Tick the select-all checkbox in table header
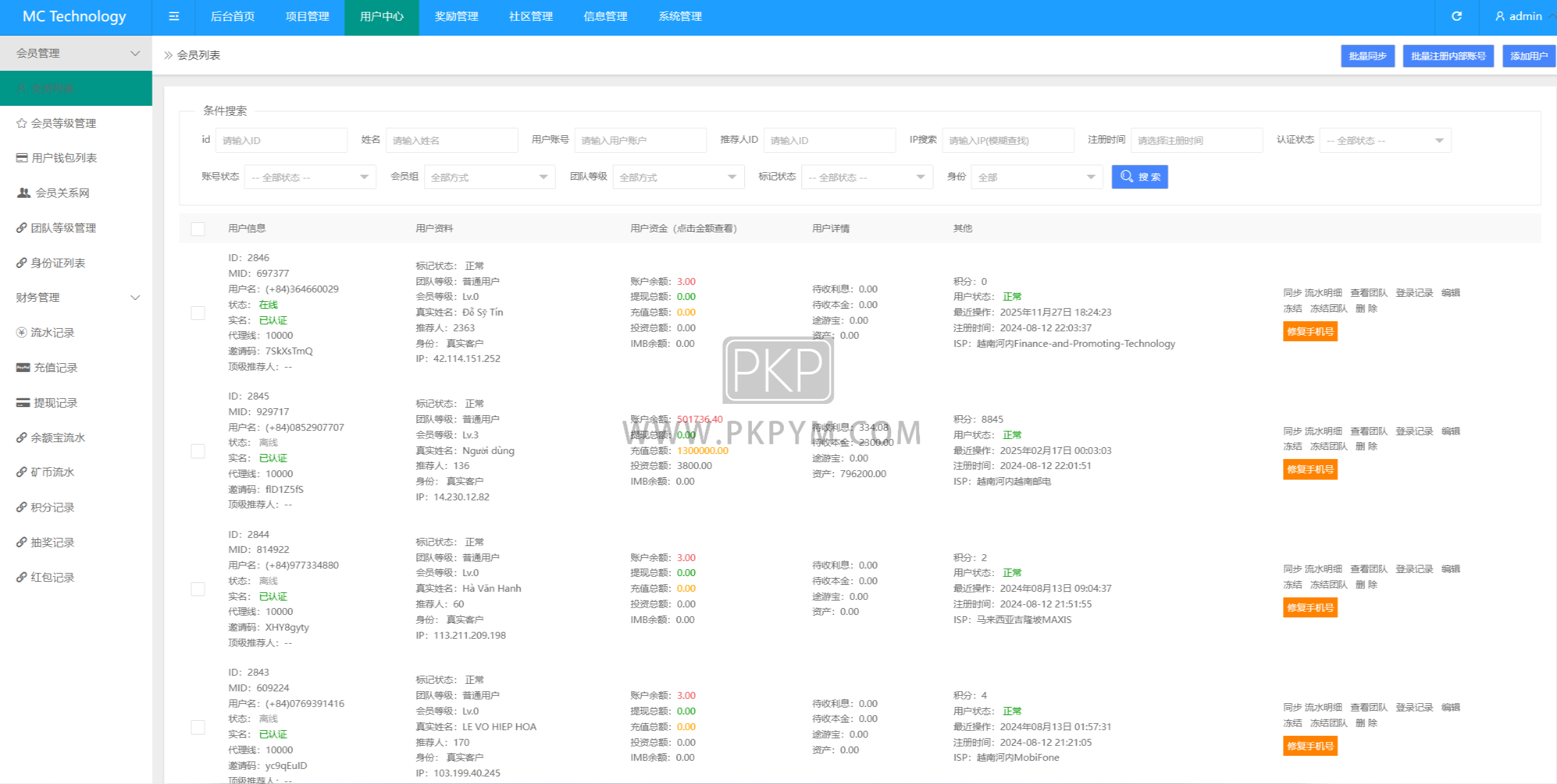 click(198, 229)
